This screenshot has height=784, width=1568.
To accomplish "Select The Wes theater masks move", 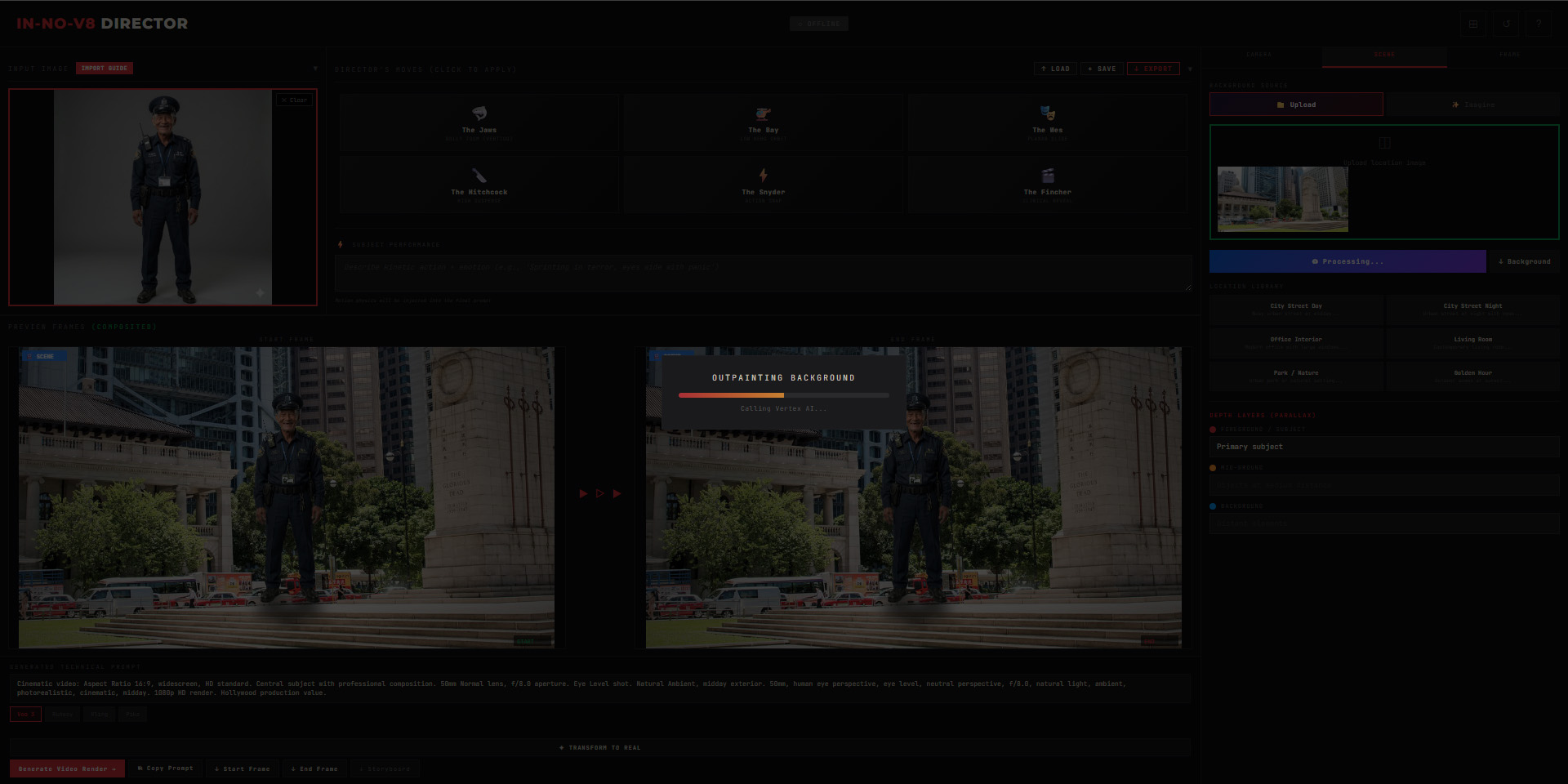I will tap(1047, 122).
